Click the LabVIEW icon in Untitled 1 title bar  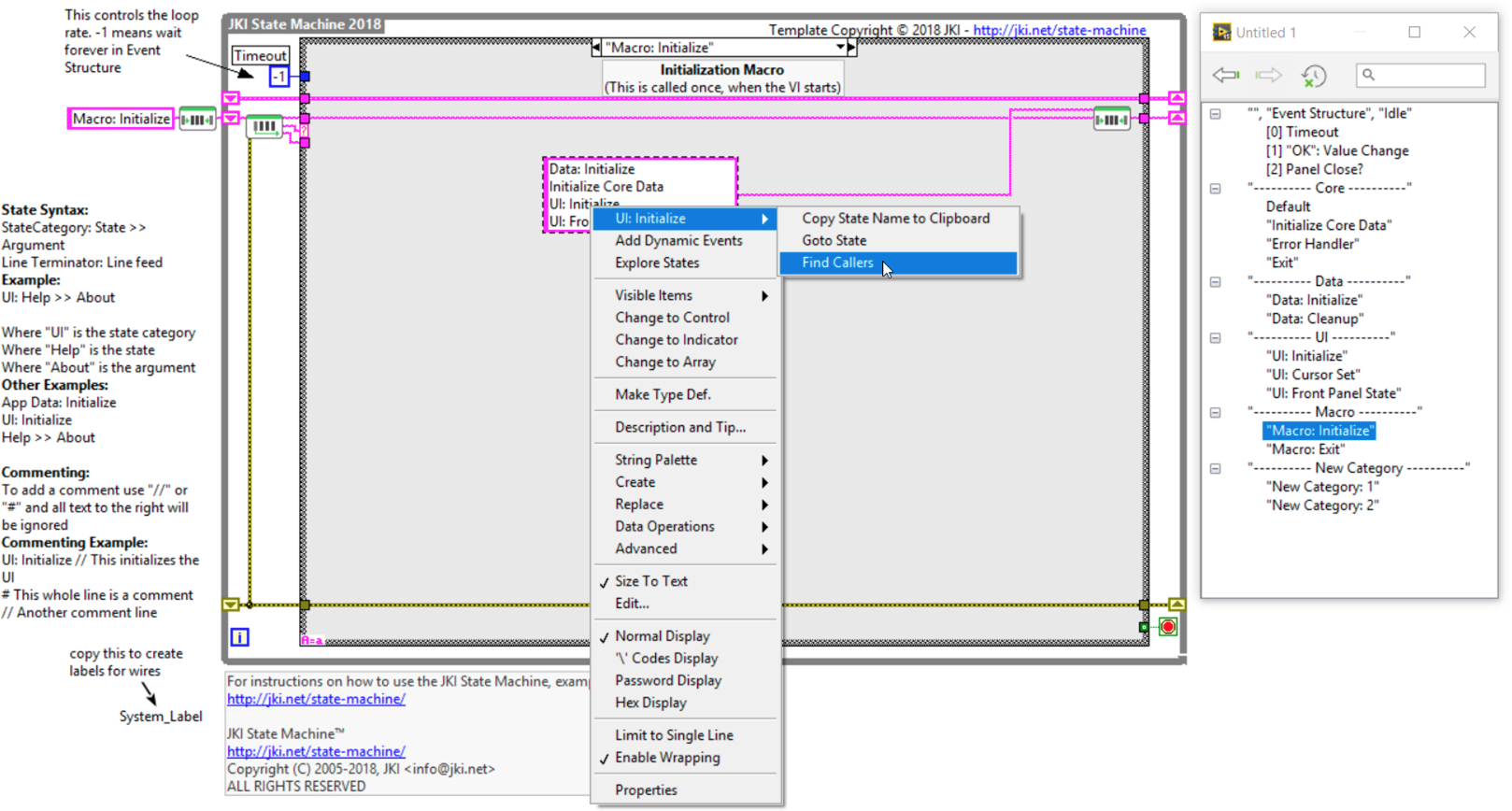1221,33
